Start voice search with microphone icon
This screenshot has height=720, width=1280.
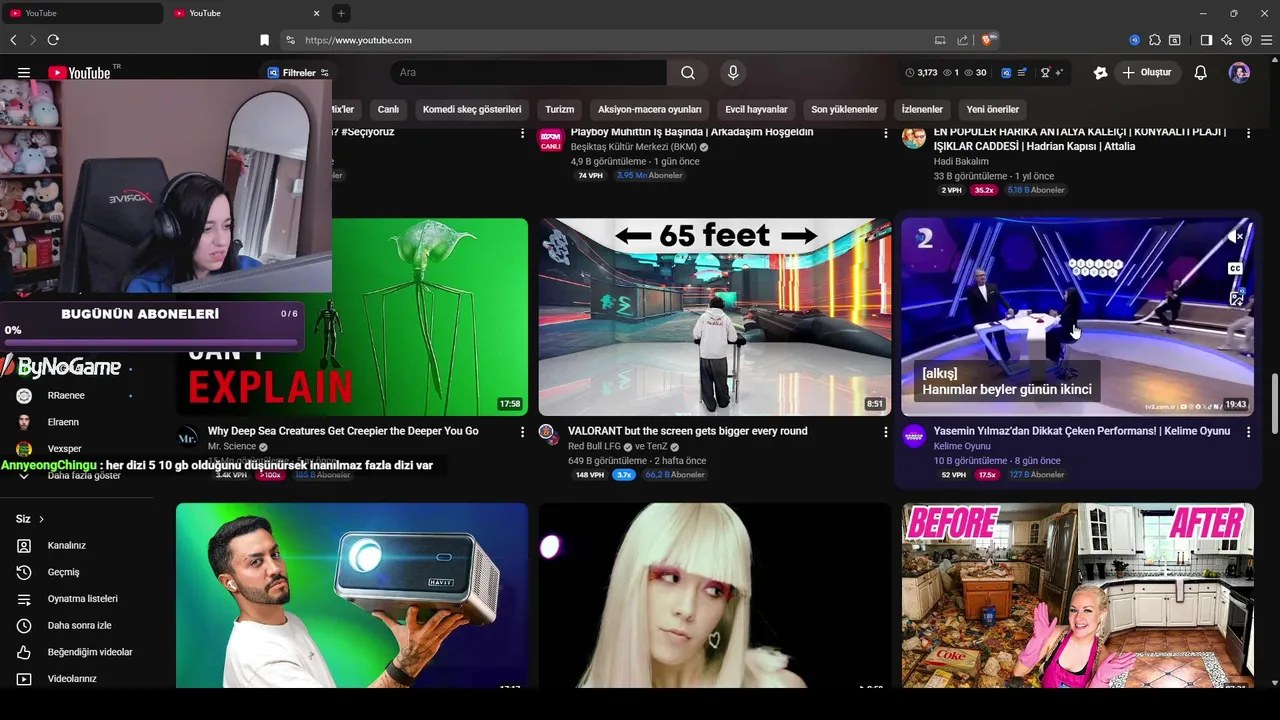point(733,73)
